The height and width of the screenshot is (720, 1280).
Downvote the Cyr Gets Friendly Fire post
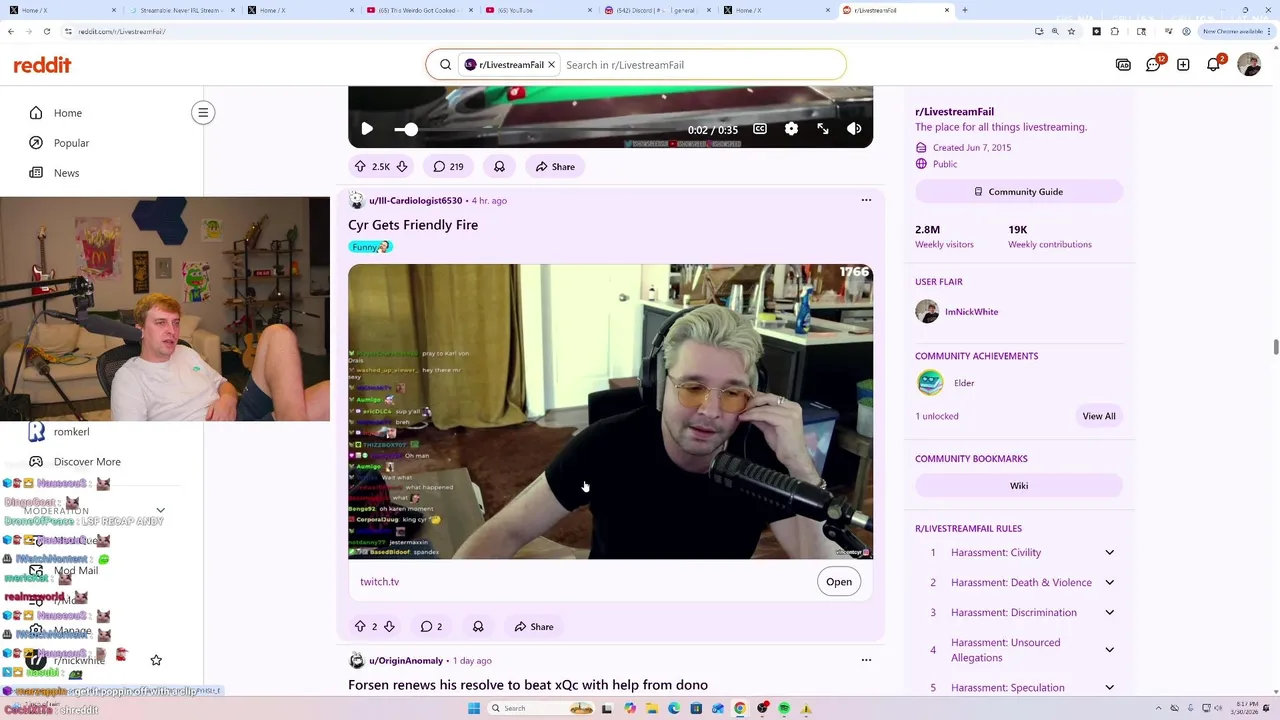pos(389,627)
